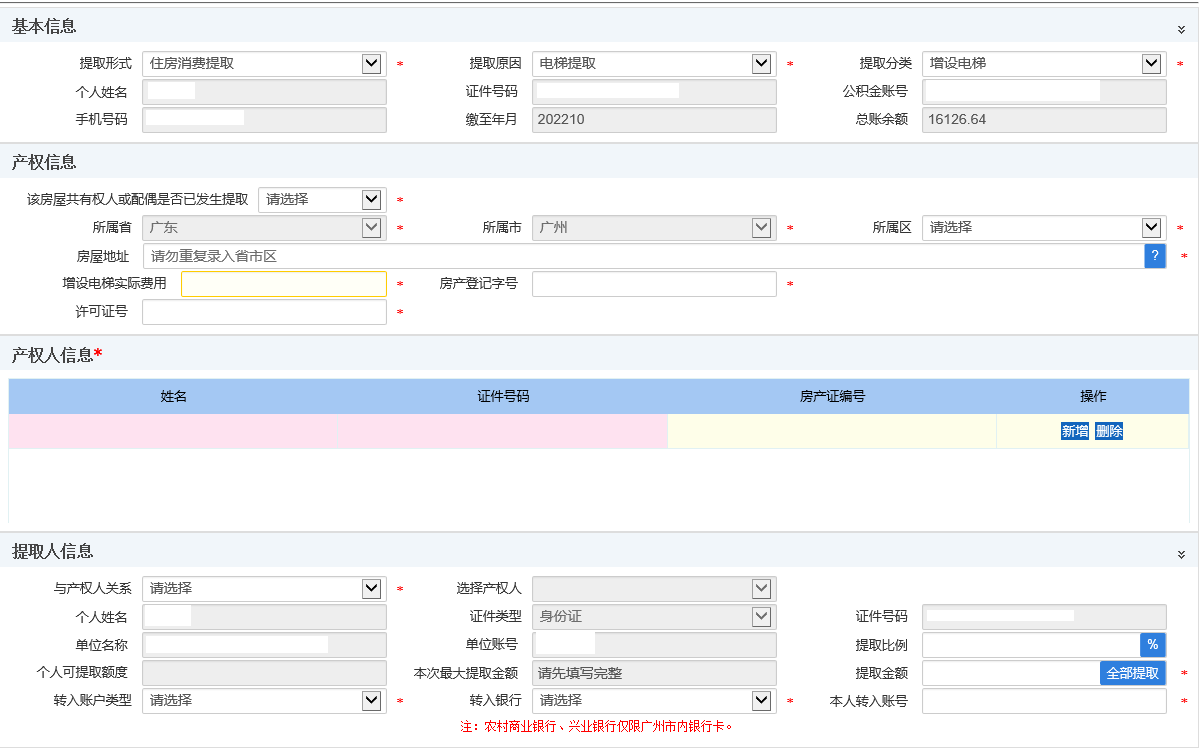Focus the 增设电梯实际费用 field
1204x750 pixels.
[x=283, y=284]
